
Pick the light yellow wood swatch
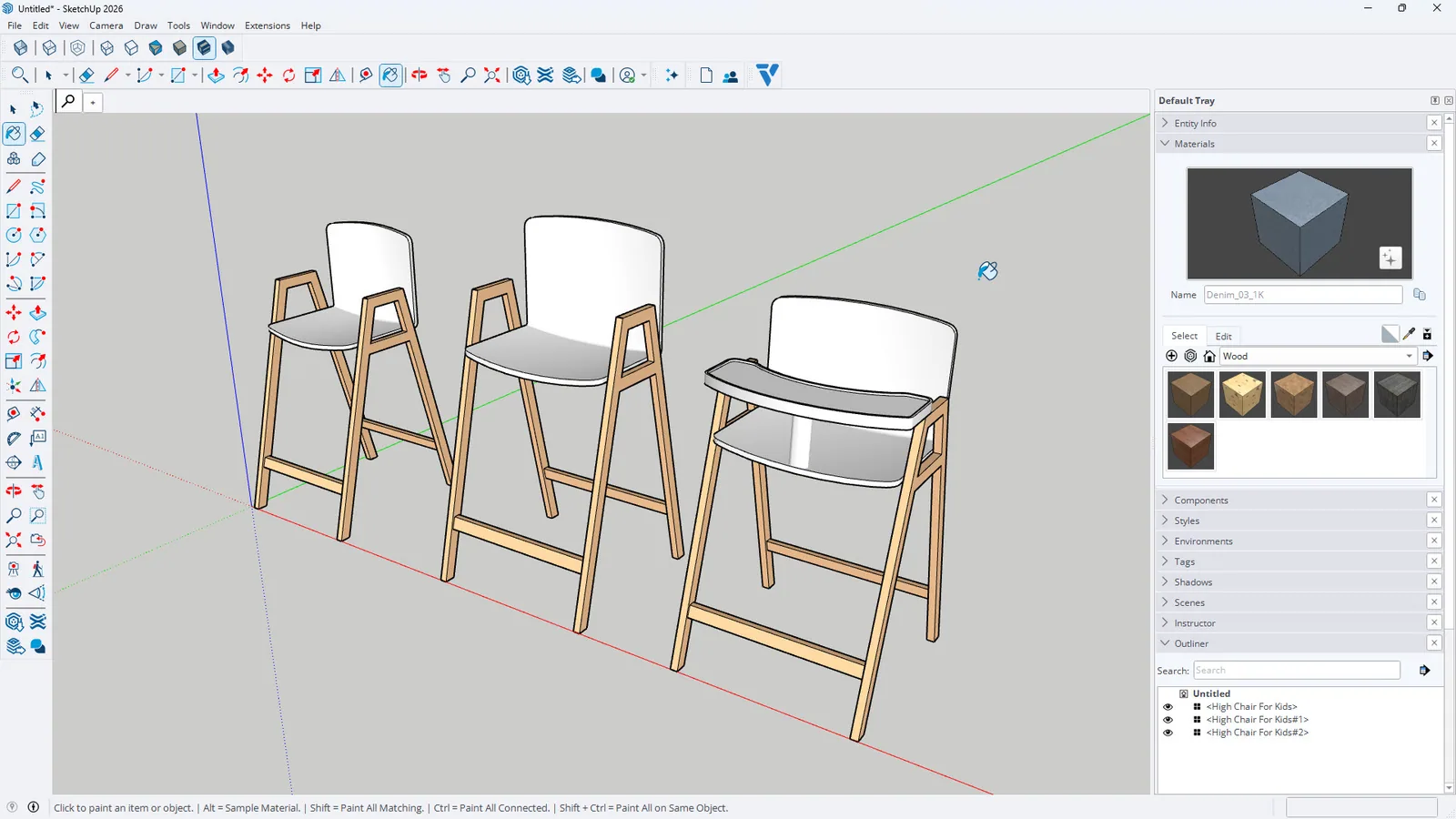click(1242, 395)
